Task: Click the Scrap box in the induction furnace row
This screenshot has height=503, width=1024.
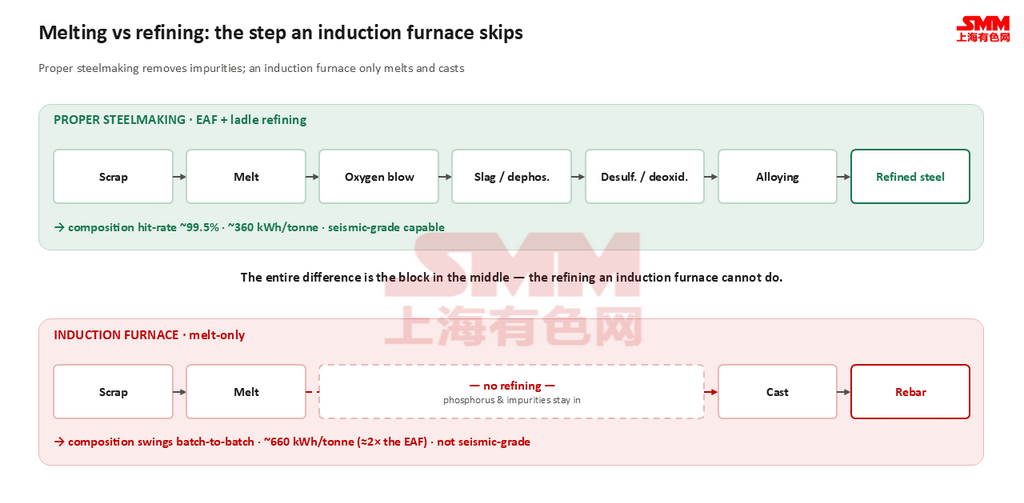Action: point(113,392)
